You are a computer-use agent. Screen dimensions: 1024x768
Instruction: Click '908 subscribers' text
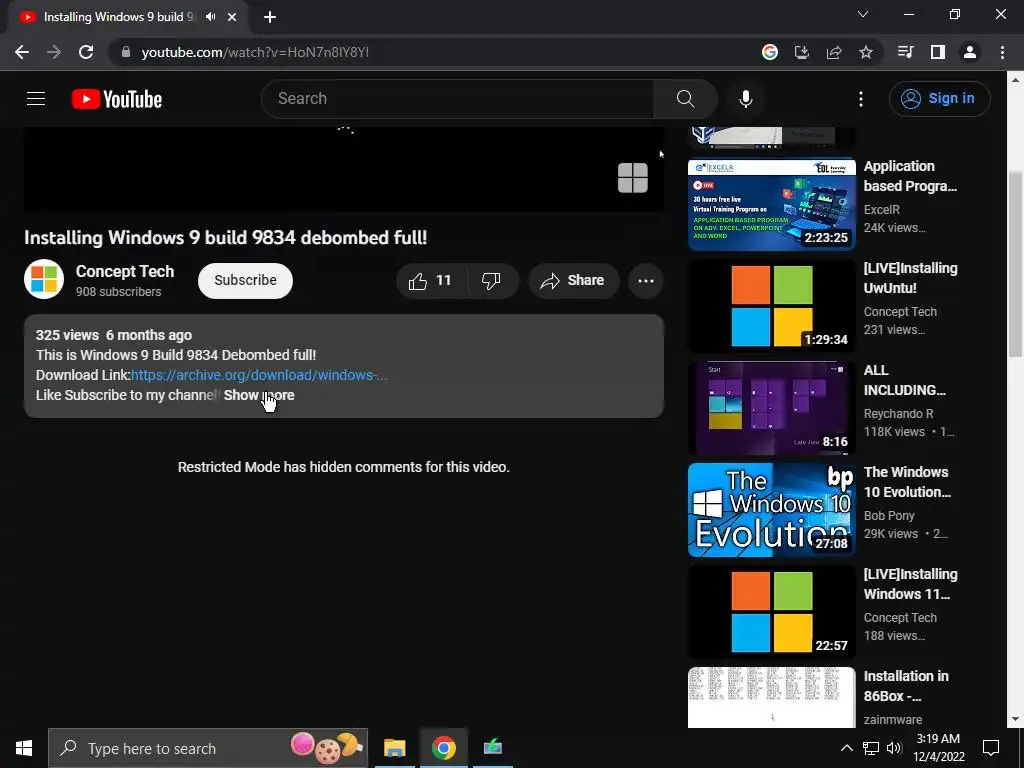(118, 292)
